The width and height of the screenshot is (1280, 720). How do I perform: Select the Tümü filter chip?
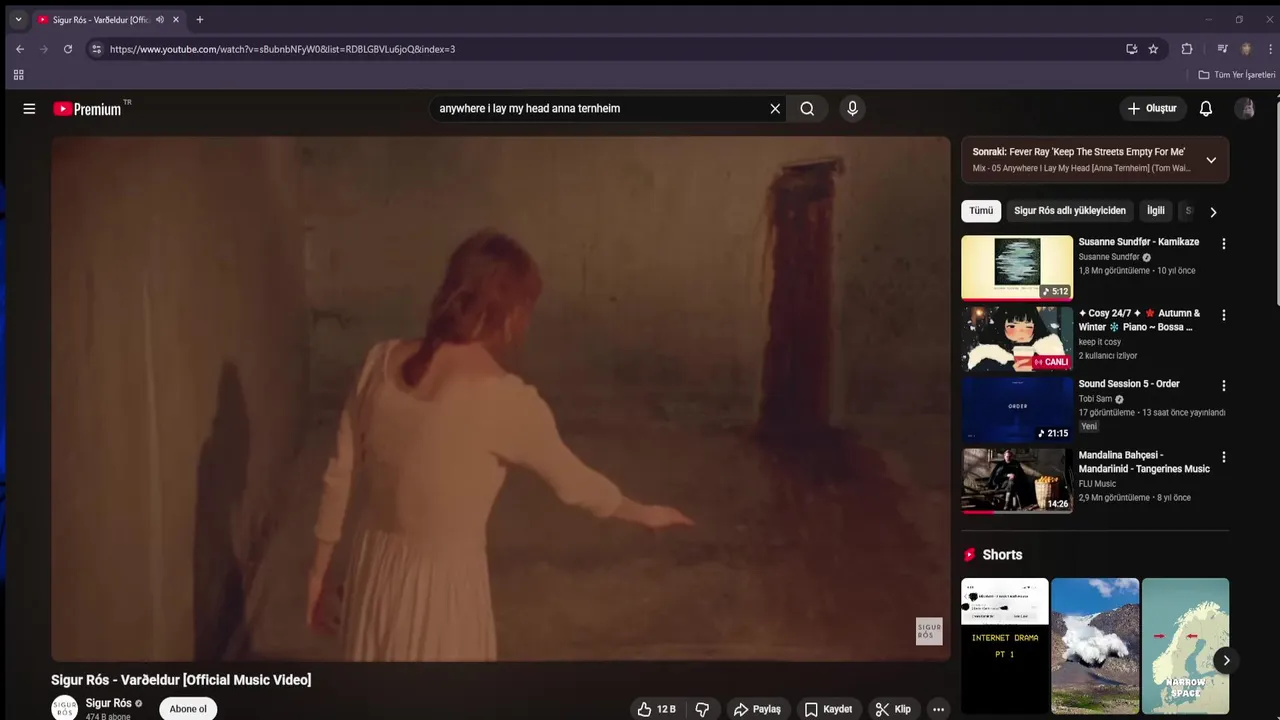[x=981, y=211]
